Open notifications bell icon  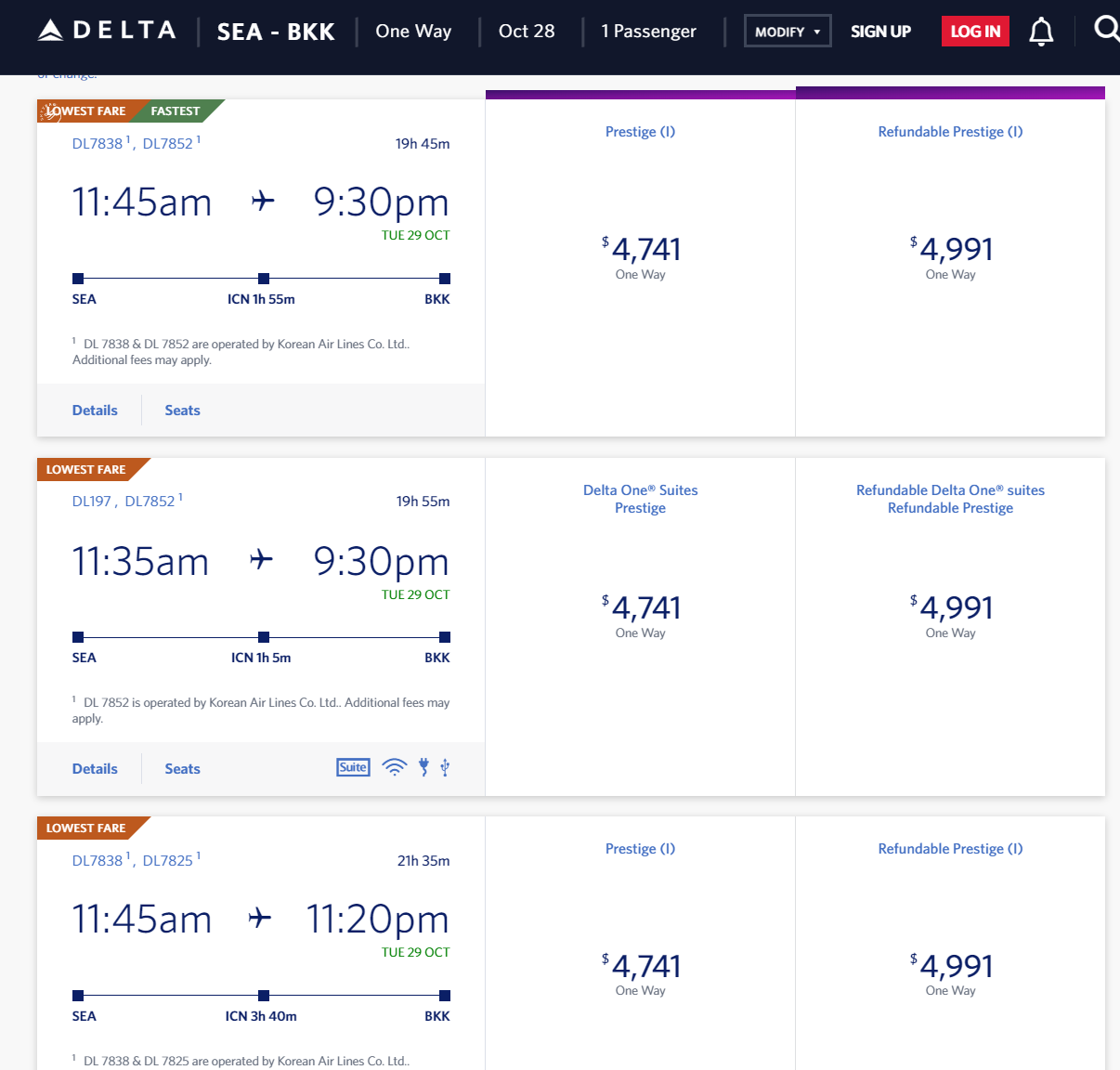[x=1041, y=32]
